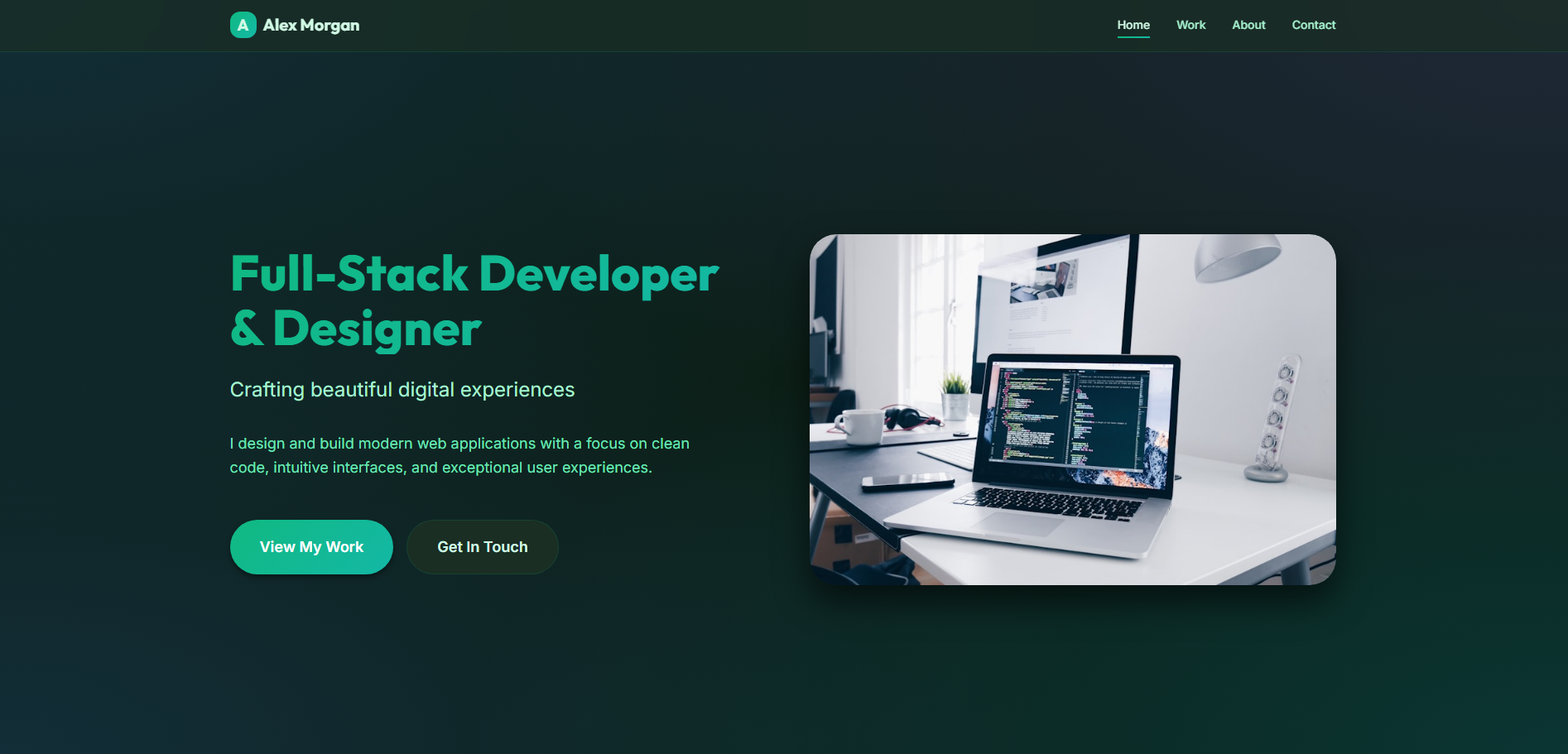Open the Contact nav link

1313,25
